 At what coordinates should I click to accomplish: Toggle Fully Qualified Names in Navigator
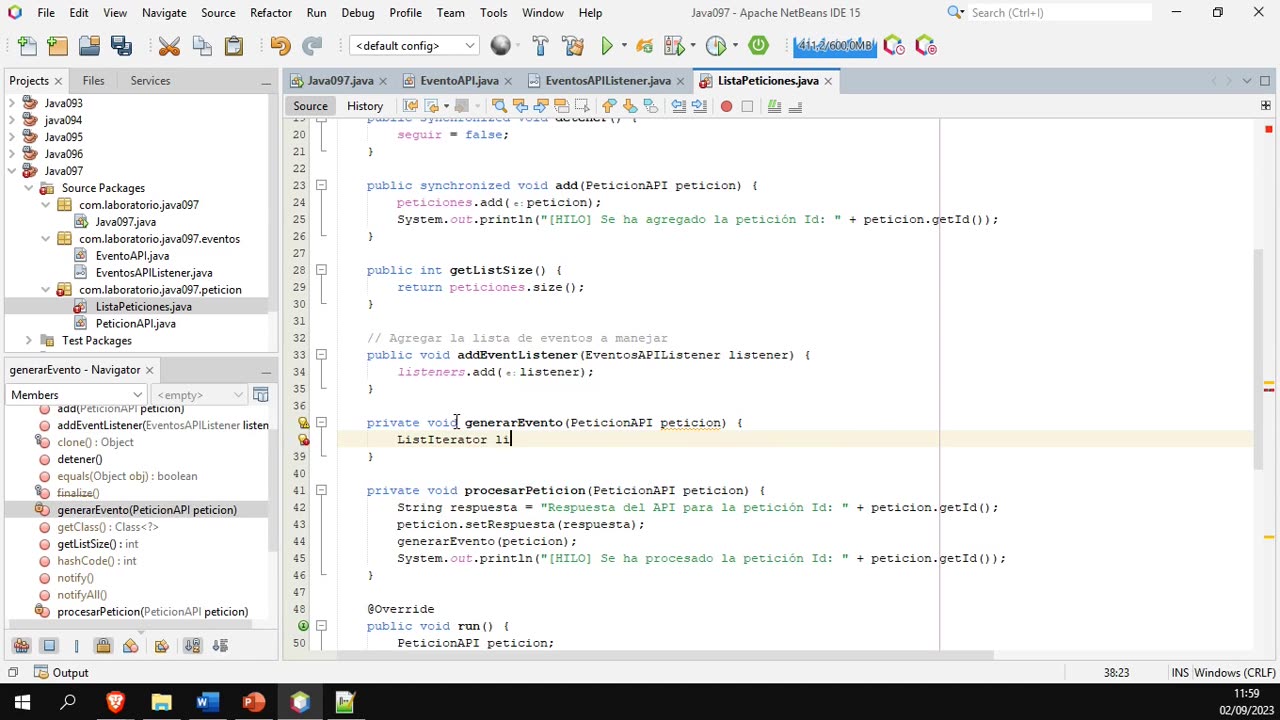pos(161,646)
